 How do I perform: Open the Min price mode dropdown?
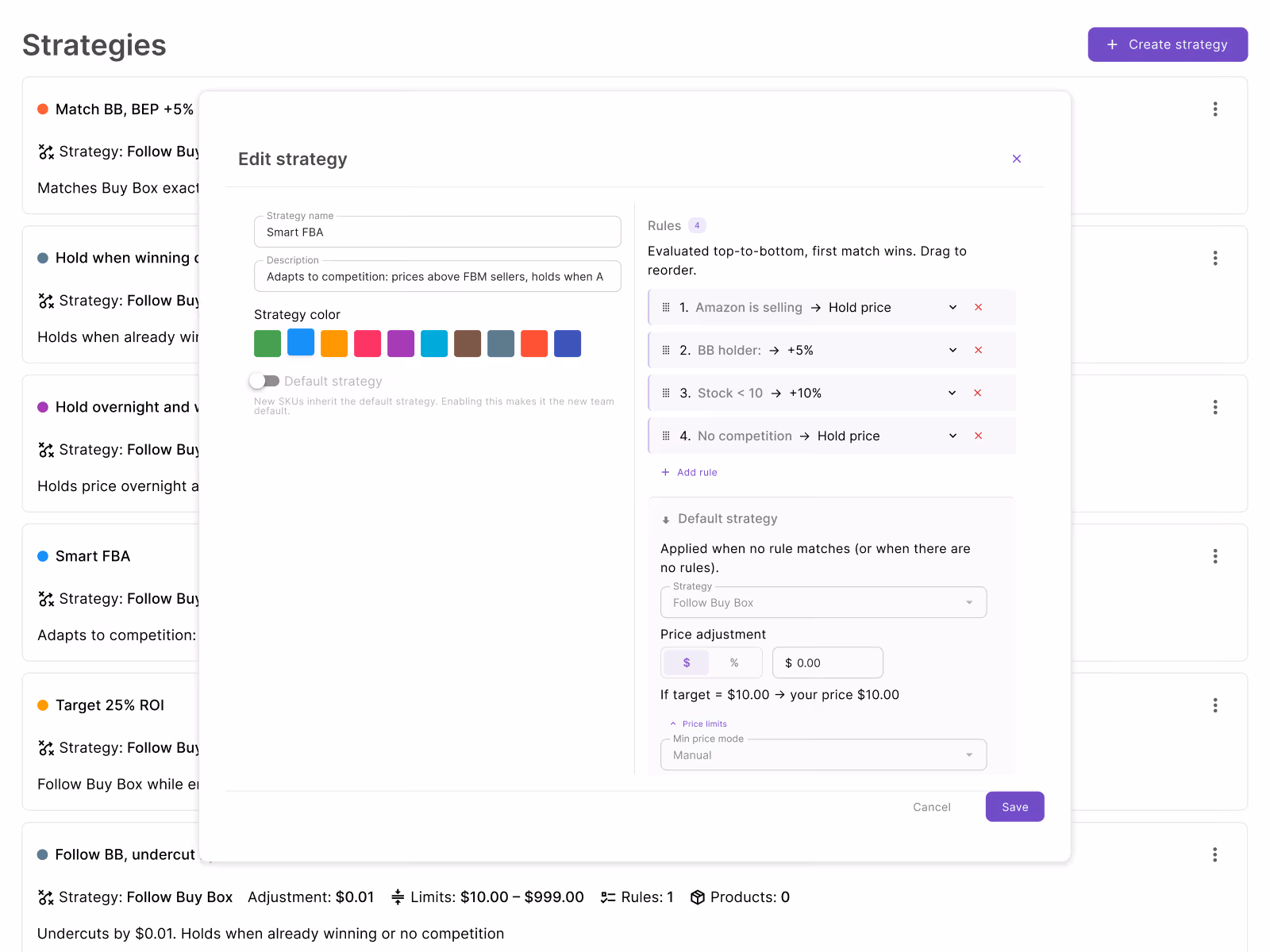coord(823,754)
